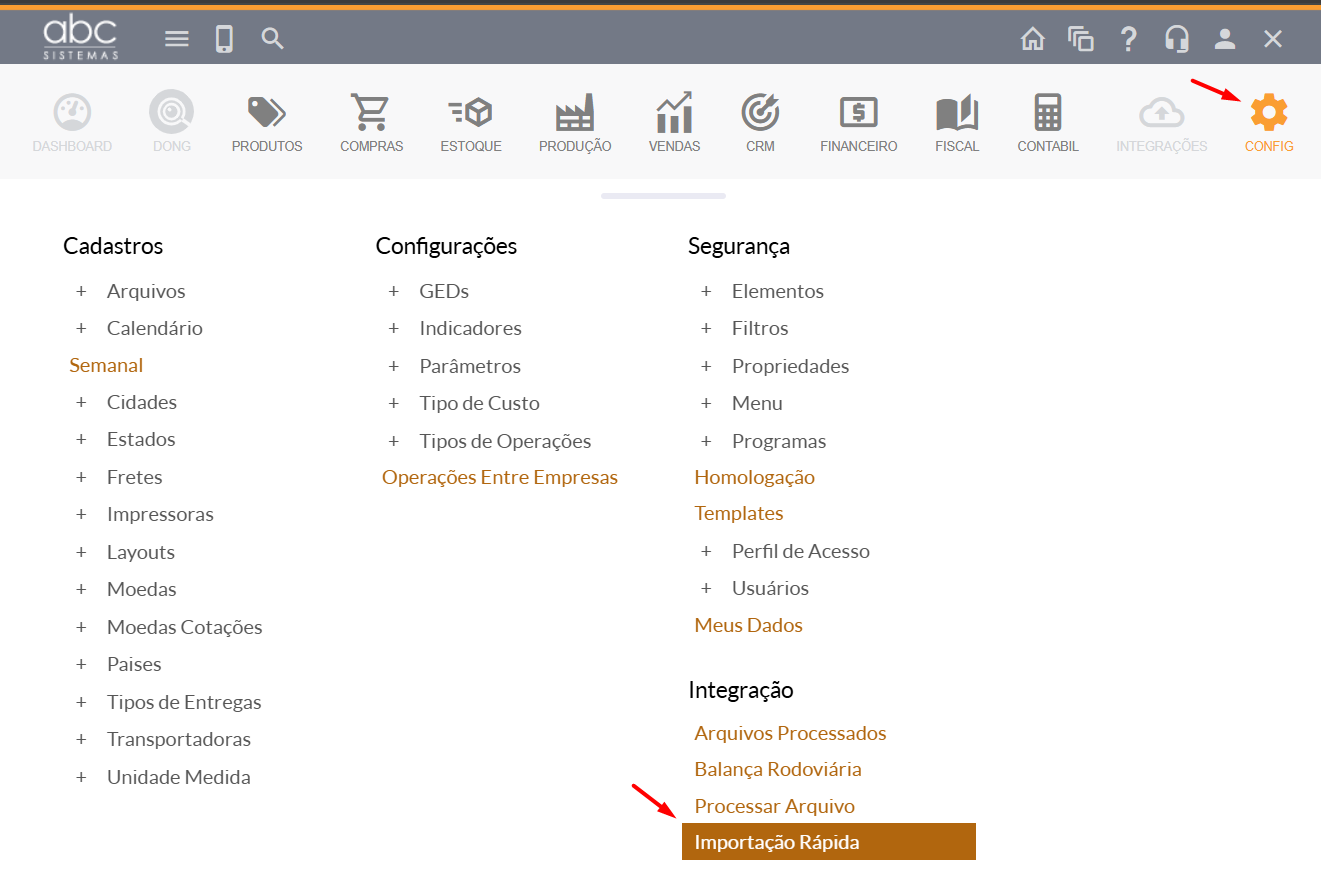Image resolution: width=1321 pixels, height=871 pixels.
Task: Click the Meus Dados link
Action: (748, 625)
